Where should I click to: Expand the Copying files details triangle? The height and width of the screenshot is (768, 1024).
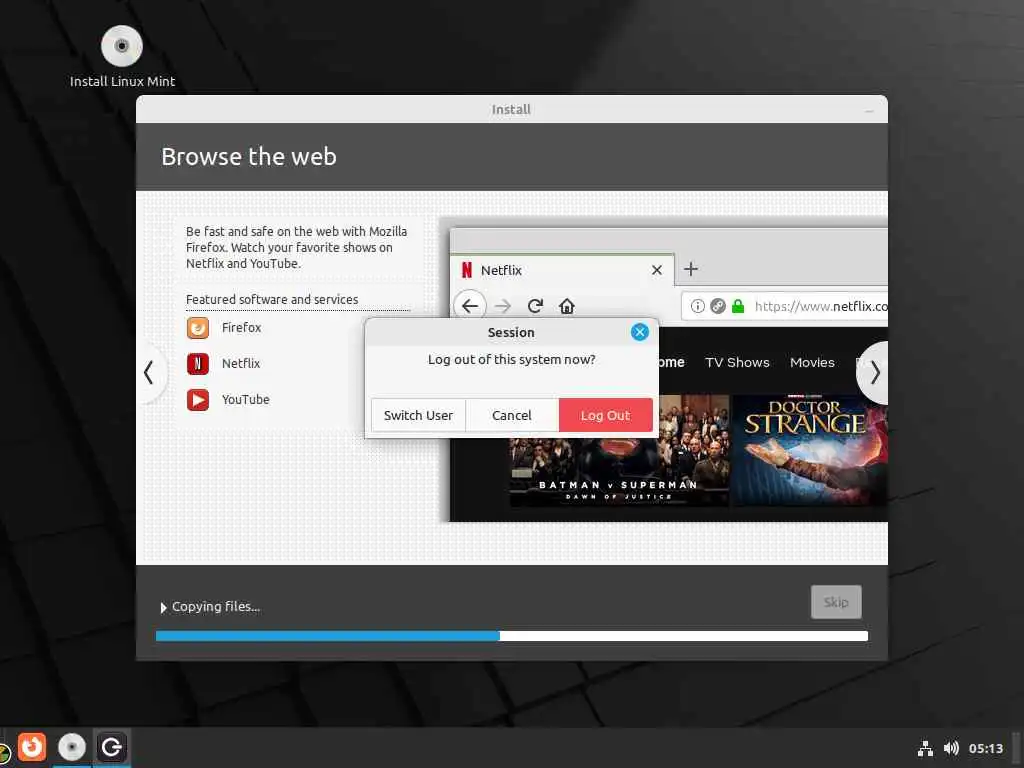click(x=163, y=607)
